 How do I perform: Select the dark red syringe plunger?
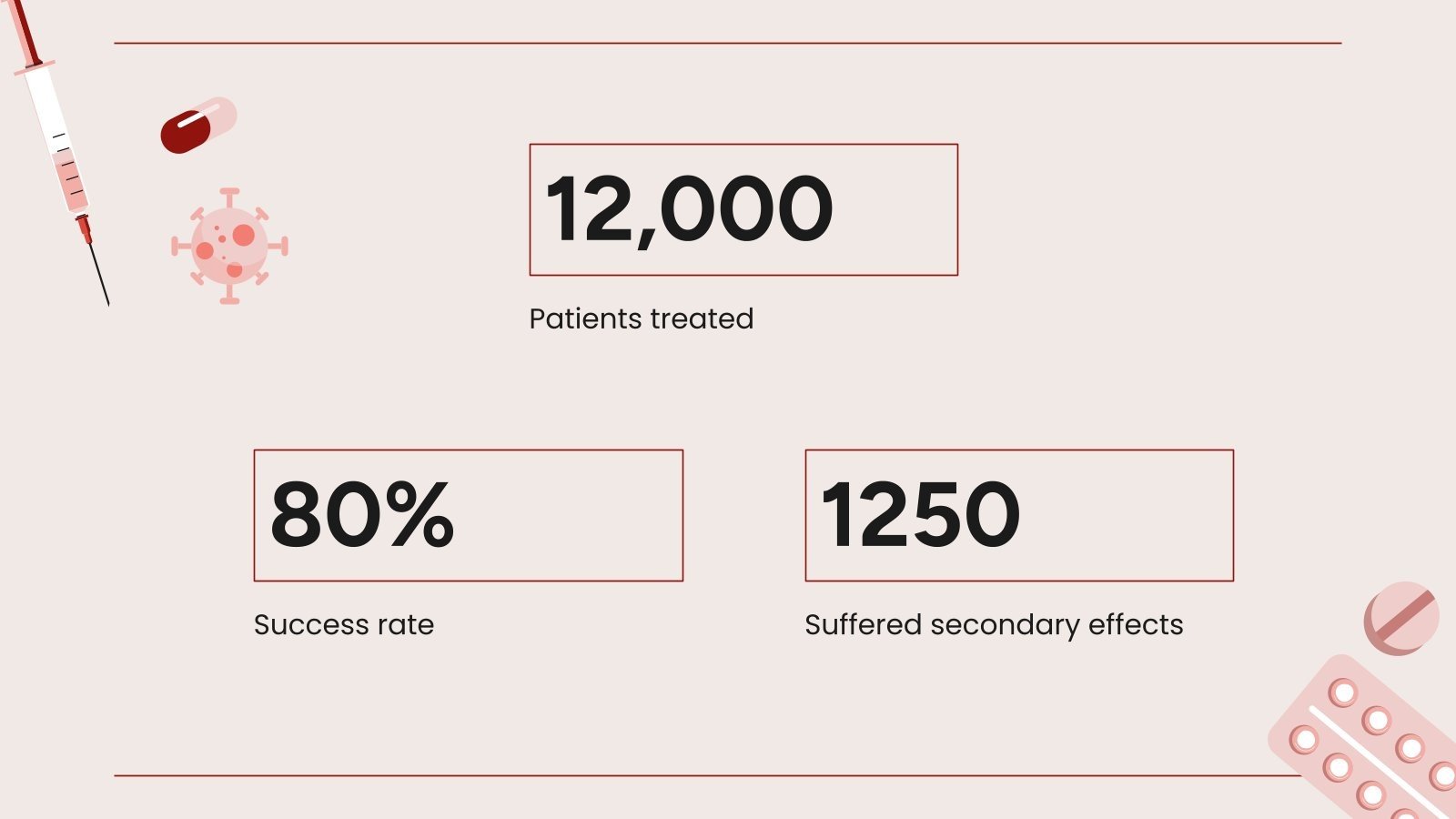[x=25, y=33]
